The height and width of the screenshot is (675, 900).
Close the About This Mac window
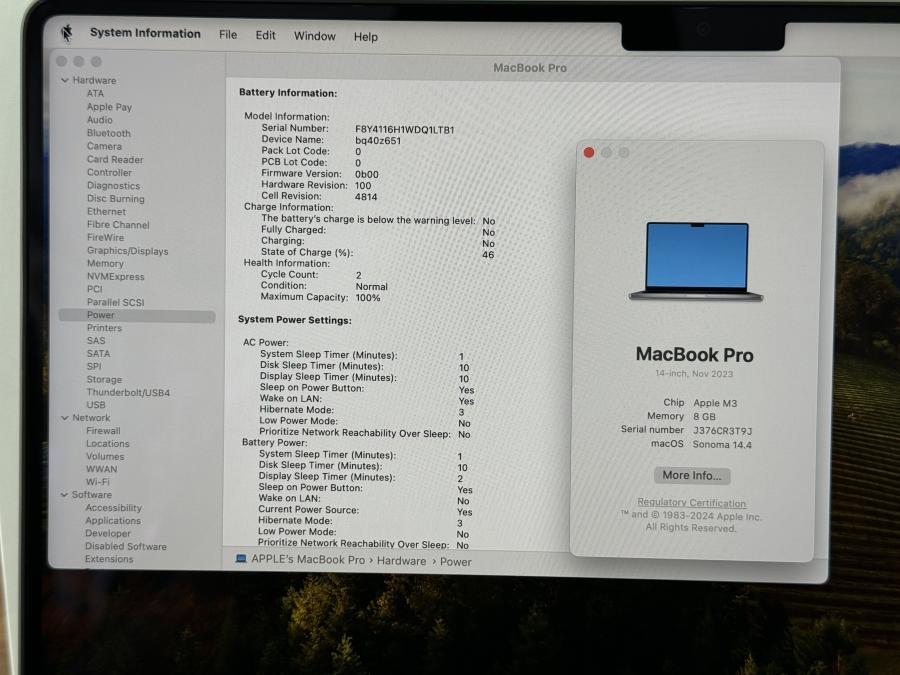click(589, 153)
